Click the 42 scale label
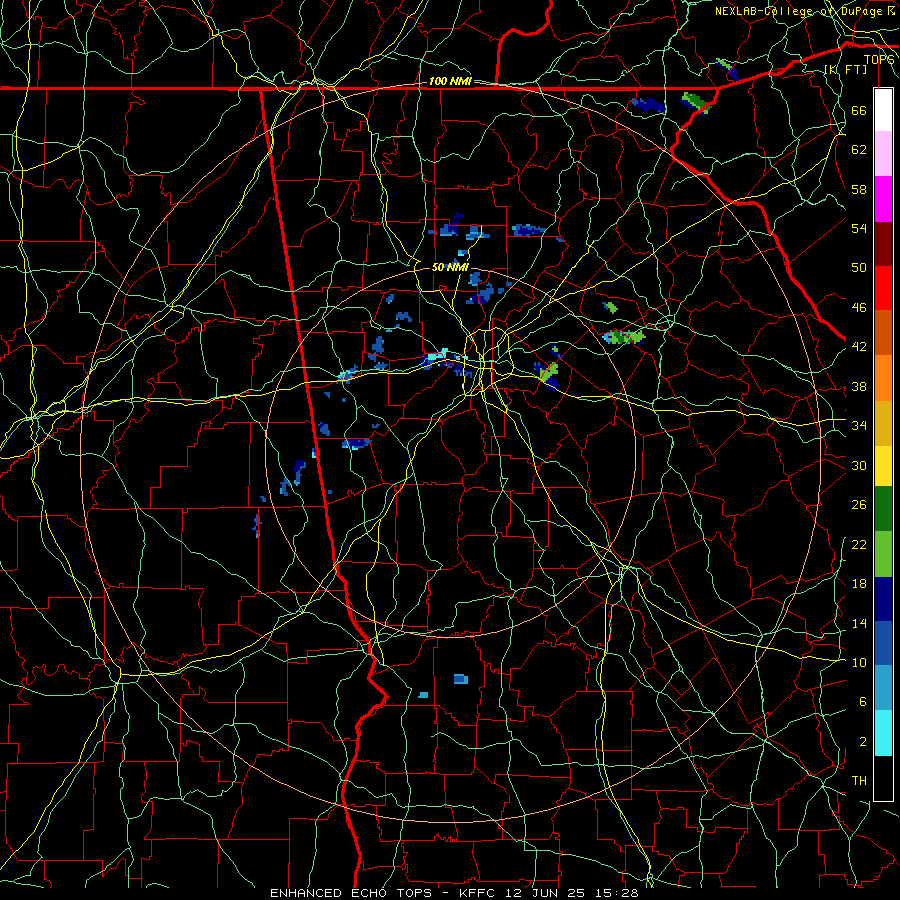The image size is (900, 900). [859, 347]
